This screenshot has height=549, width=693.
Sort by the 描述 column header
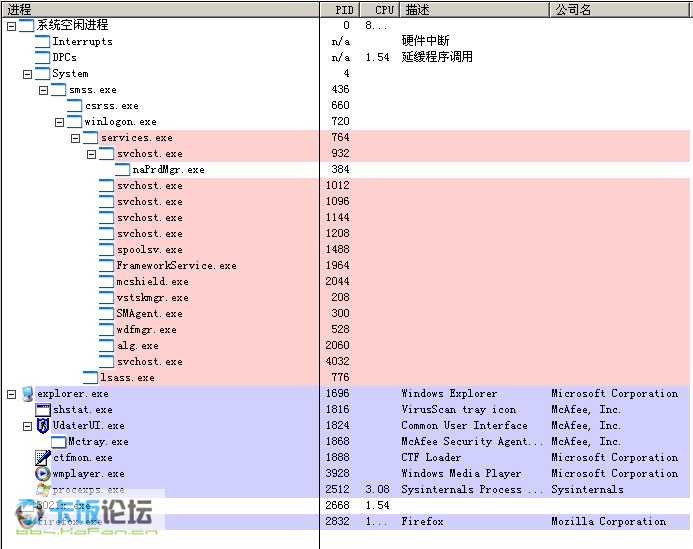[475, 9]
